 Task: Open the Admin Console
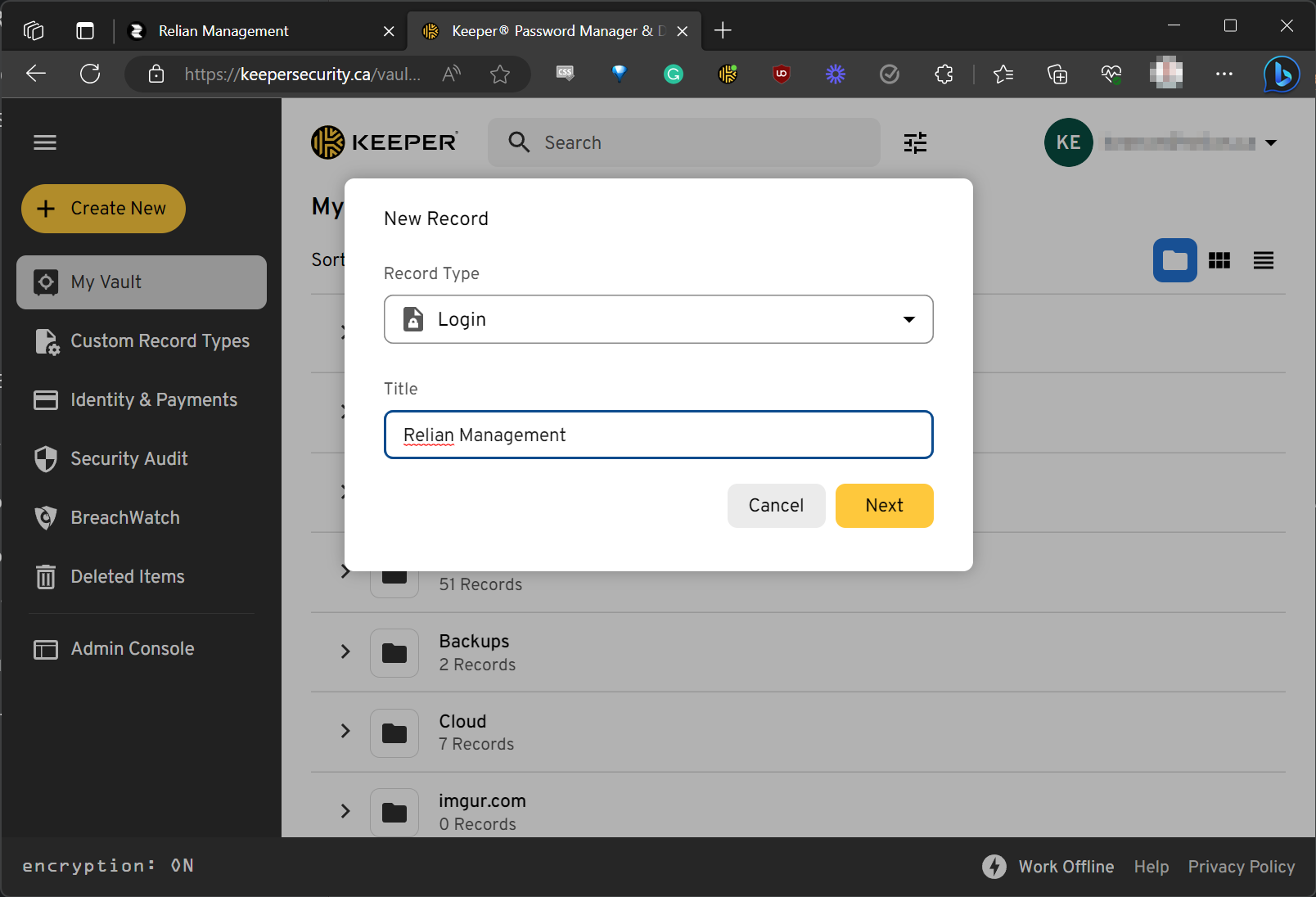(114, 649)
